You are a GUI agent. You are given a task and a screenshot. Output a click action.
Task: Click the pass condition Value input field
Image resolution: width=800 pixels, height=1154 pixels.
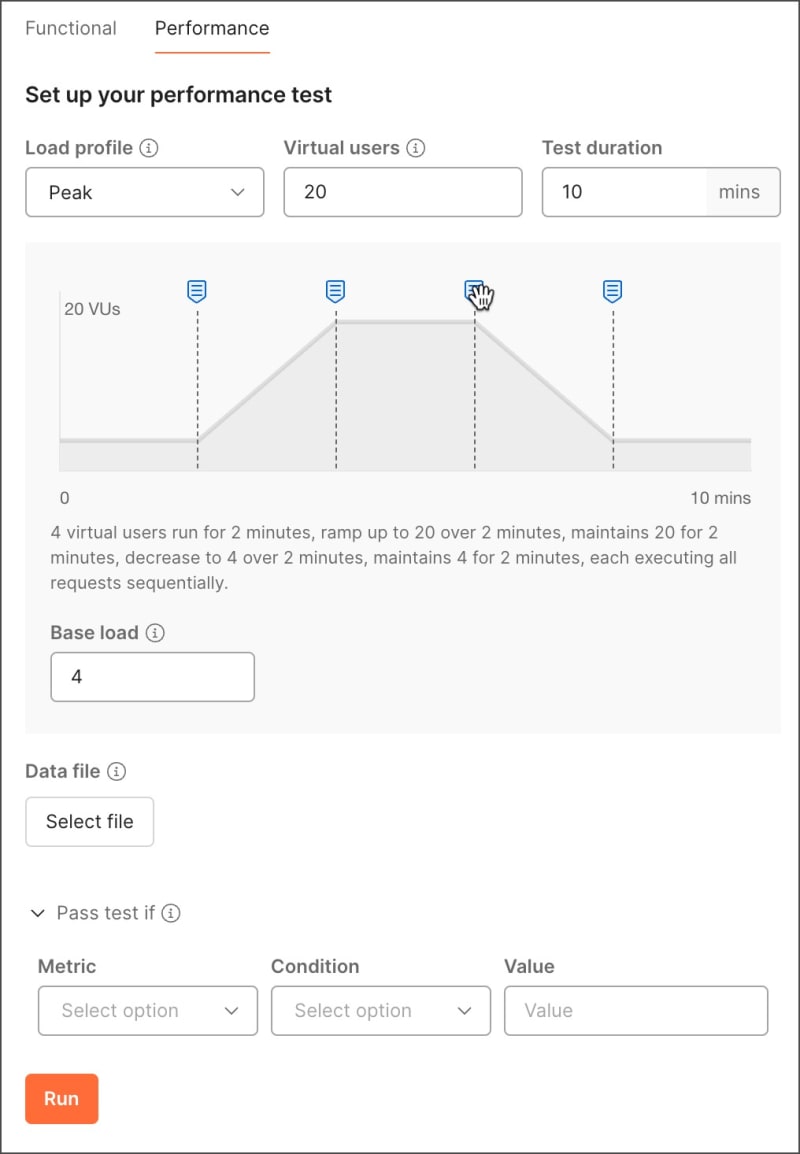pos(636,1011)
